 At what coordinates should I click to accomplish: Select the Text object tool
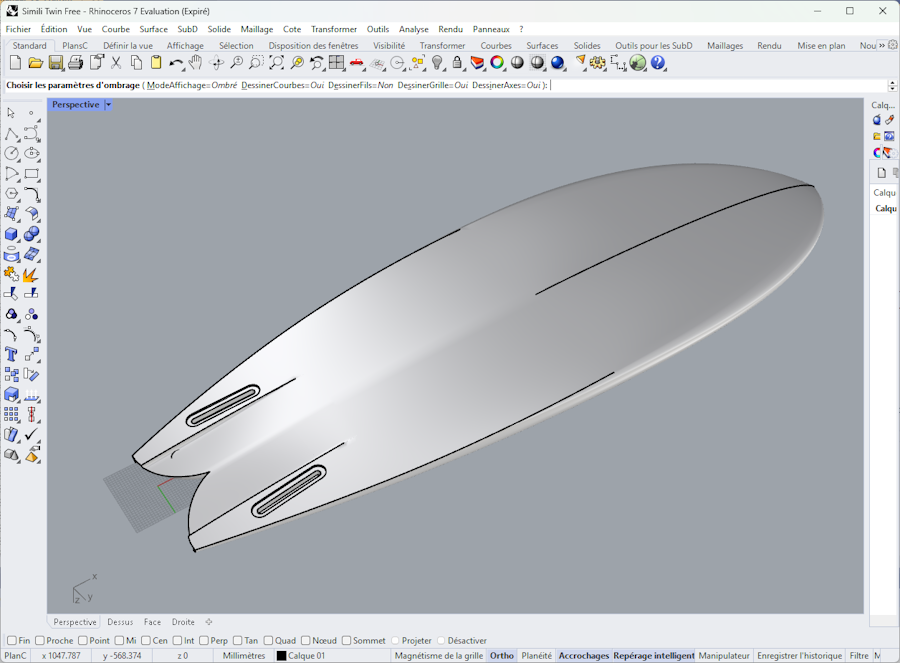12,354
